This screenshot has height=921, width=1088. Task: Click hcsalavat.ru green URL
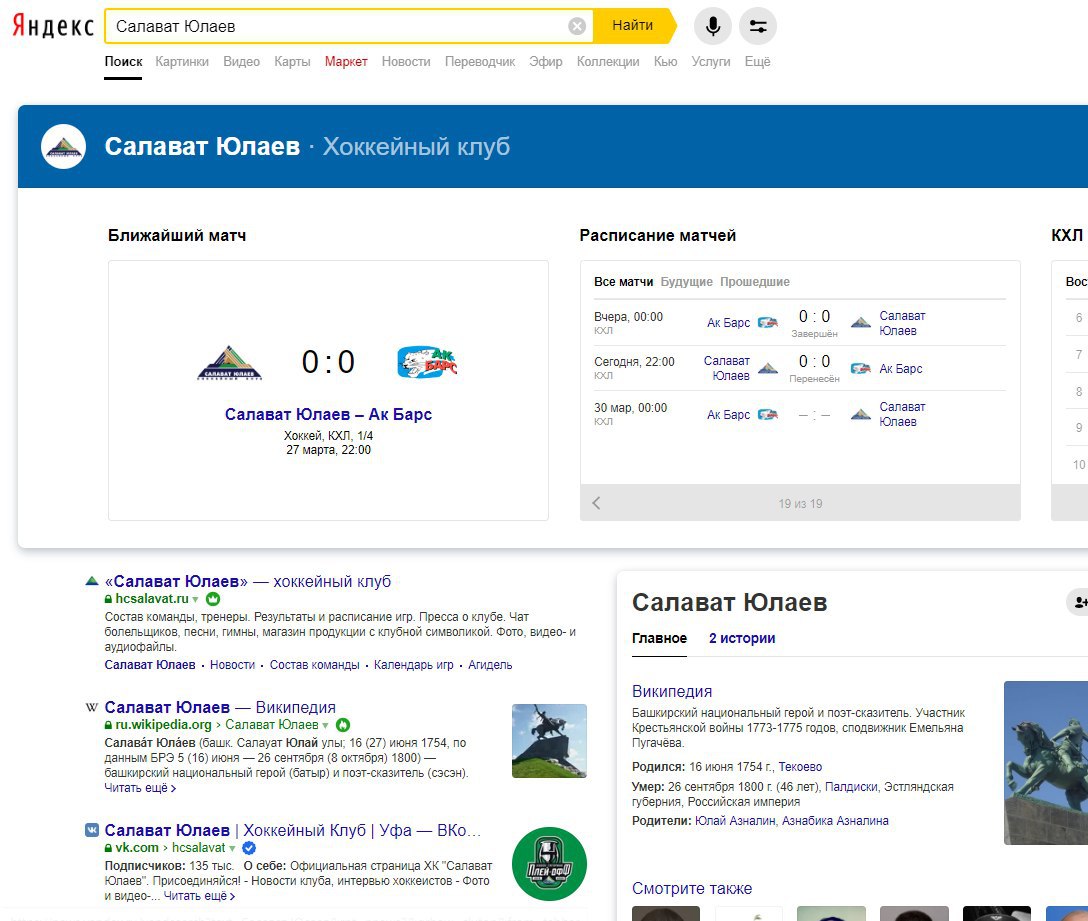pos(152,598)
